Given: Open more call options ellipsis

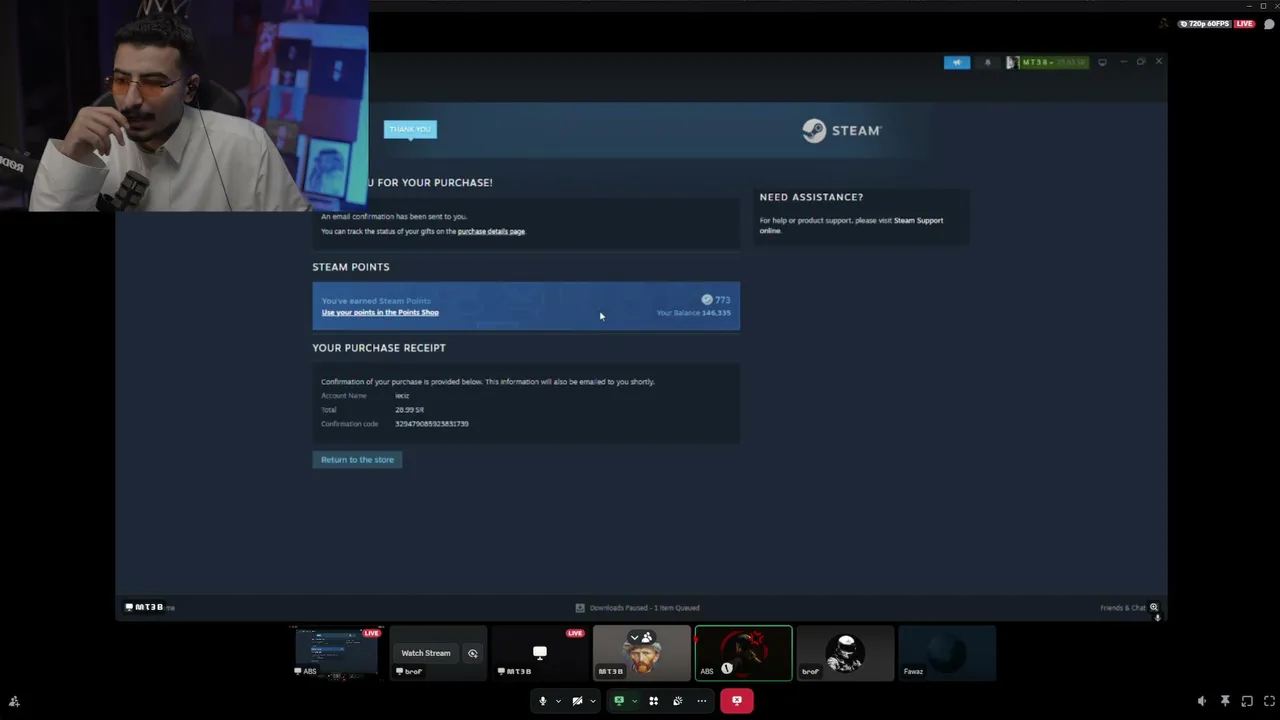Looking at the screenshot, I should [702, 701].
